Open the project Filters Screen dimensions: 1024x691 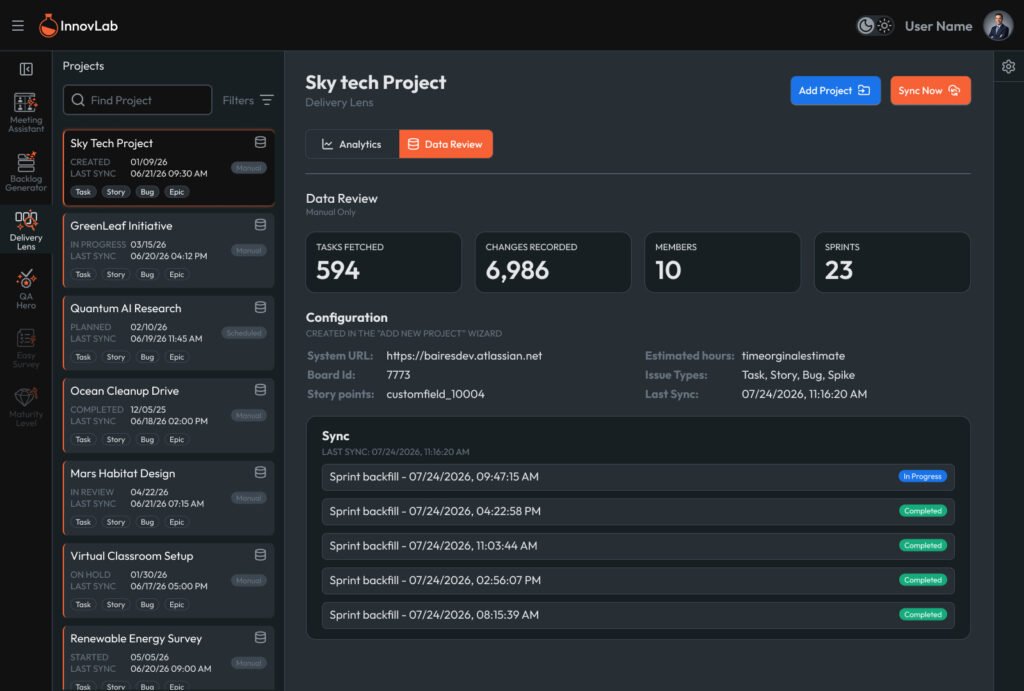click(248, 100)
